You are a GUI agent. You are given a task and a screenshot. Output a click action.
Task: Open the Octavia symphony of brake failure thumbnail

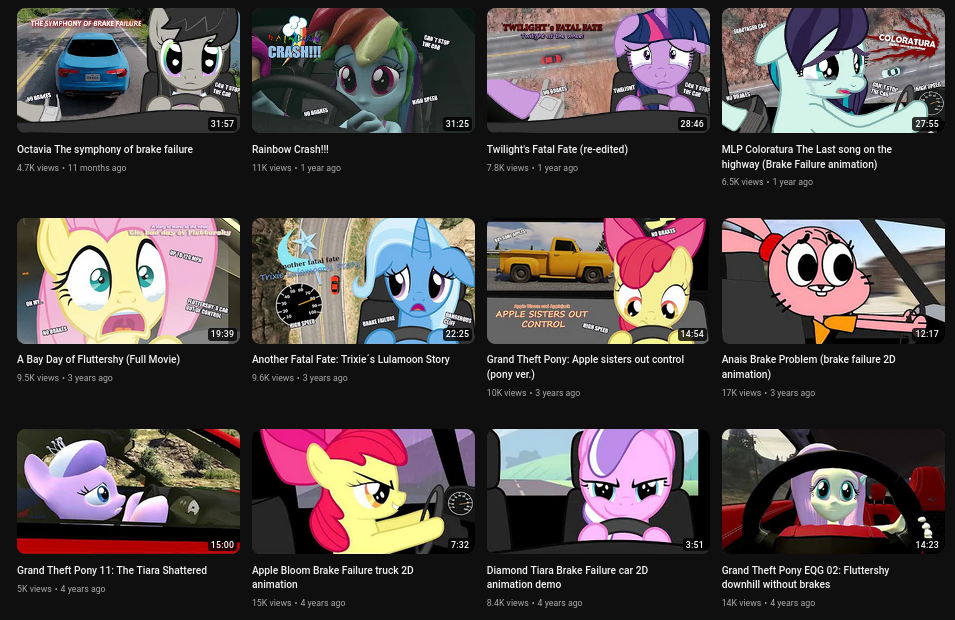pos(129,70)
